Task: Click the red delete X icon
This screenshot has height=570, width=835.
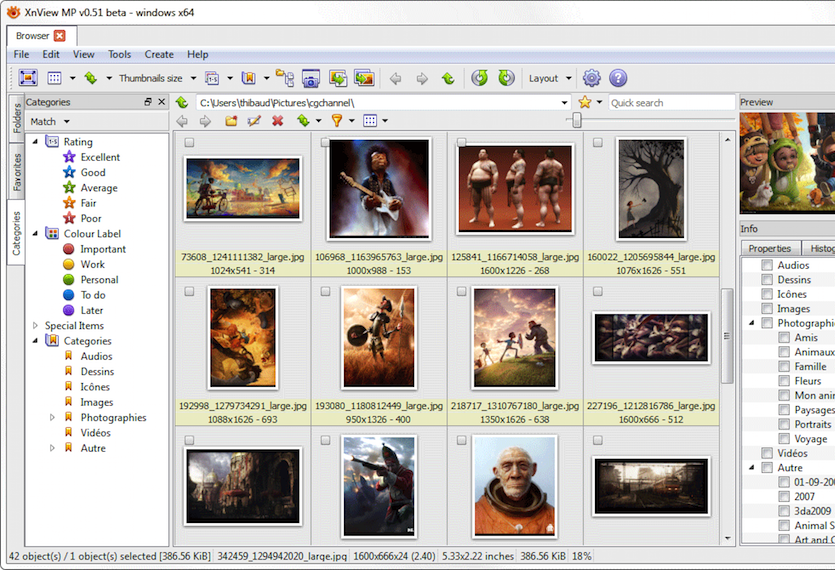Action: pos(277,121)
